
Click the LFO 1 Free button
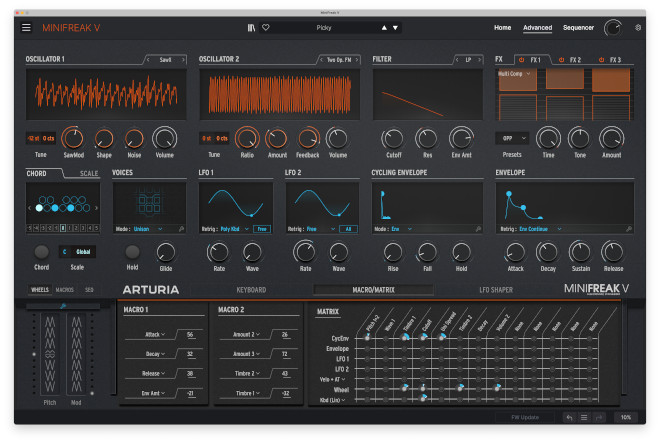262,229
